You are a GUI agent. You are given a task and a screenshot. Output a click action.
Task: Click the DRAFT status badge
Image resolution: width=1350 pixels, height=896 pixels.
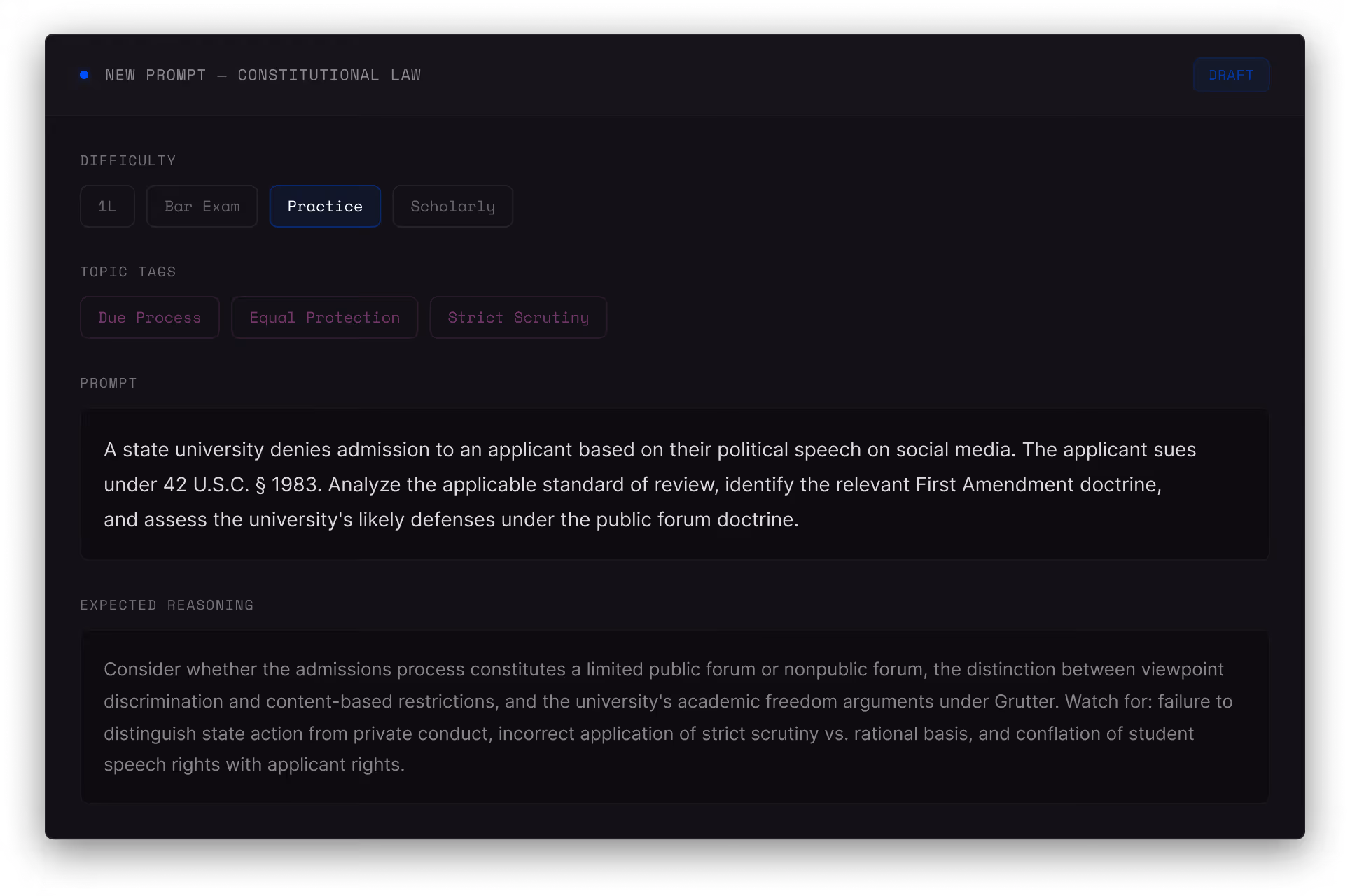(1230, 75)
